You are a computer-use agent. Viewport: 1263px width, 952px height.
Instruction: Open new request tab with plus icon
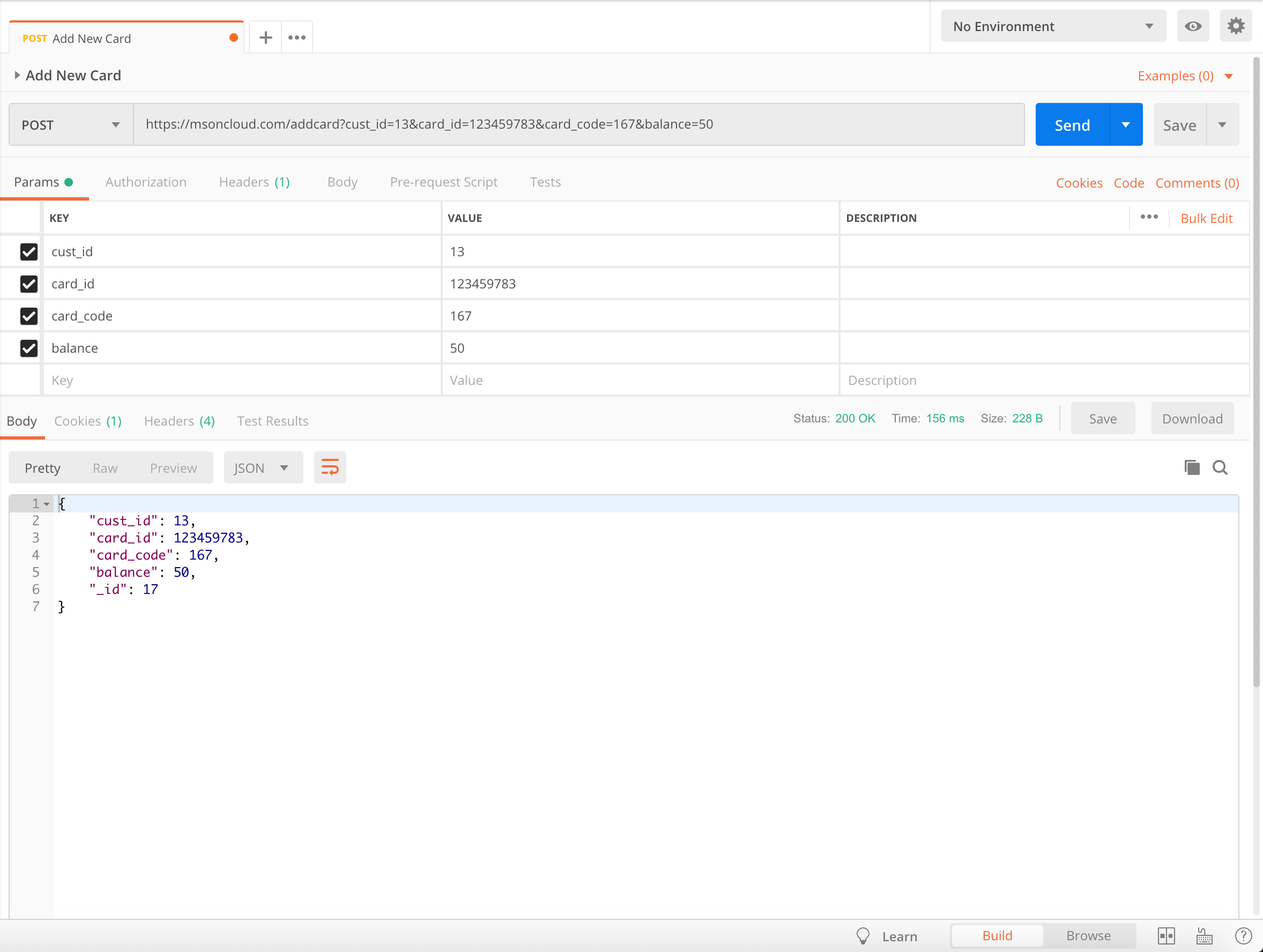click(x=265, y=38)
